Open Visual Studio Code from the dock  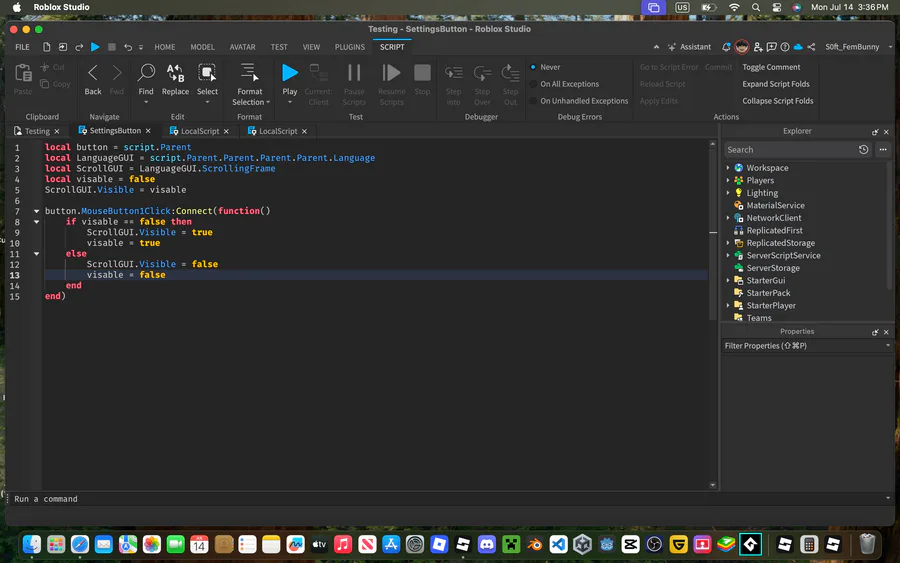tap(558, 544)
